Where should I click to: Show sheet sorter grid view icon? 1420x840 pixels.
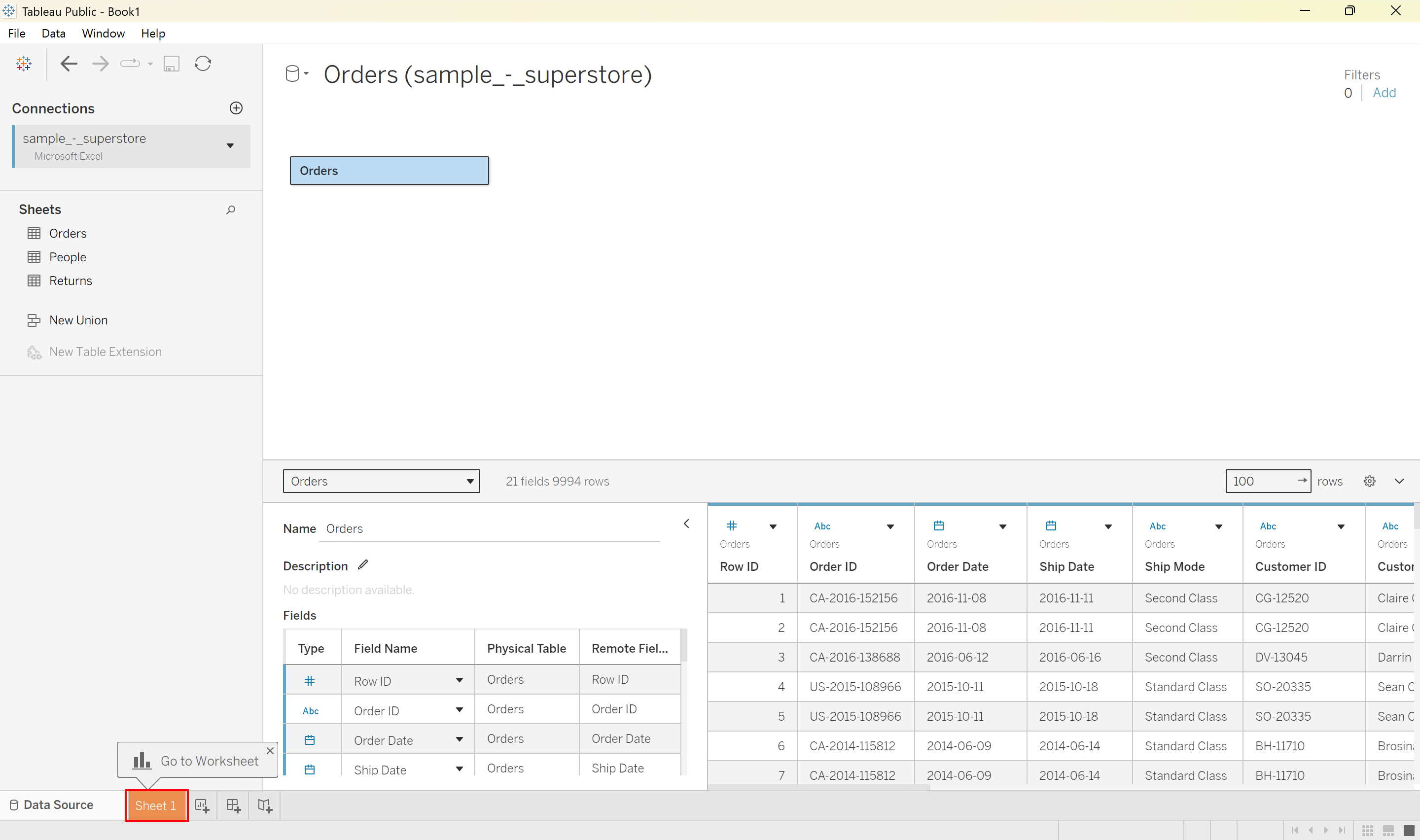tap(1368, 830)
